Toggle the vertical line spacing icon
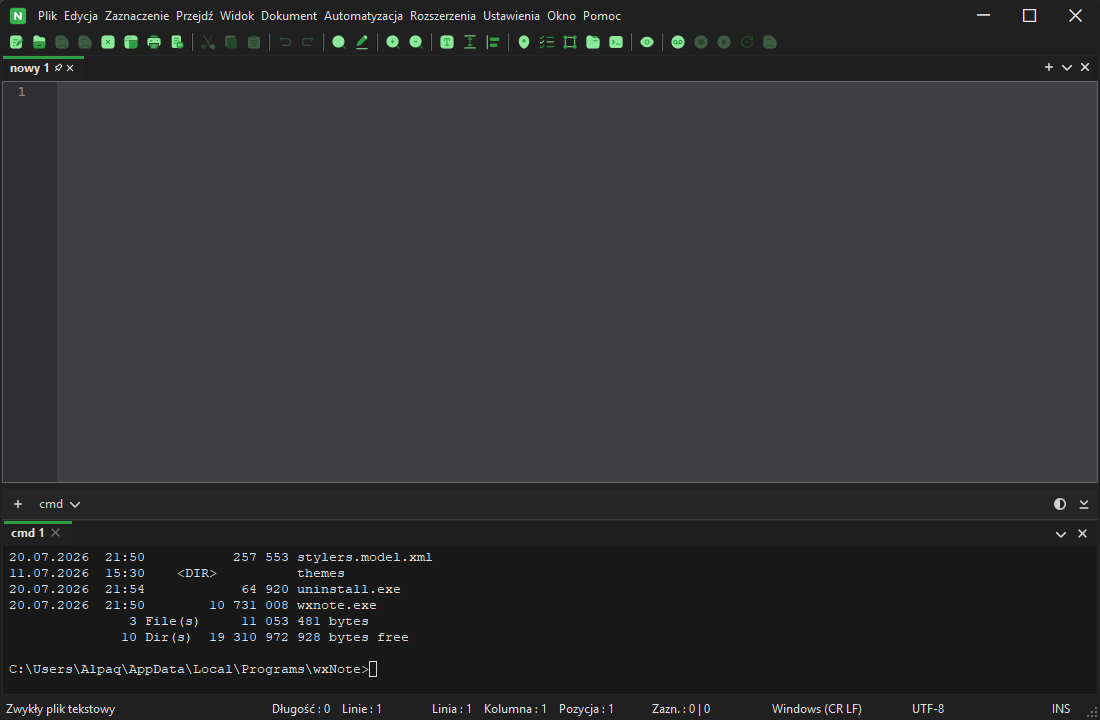 pyautogui.click(x=470, y=42)
